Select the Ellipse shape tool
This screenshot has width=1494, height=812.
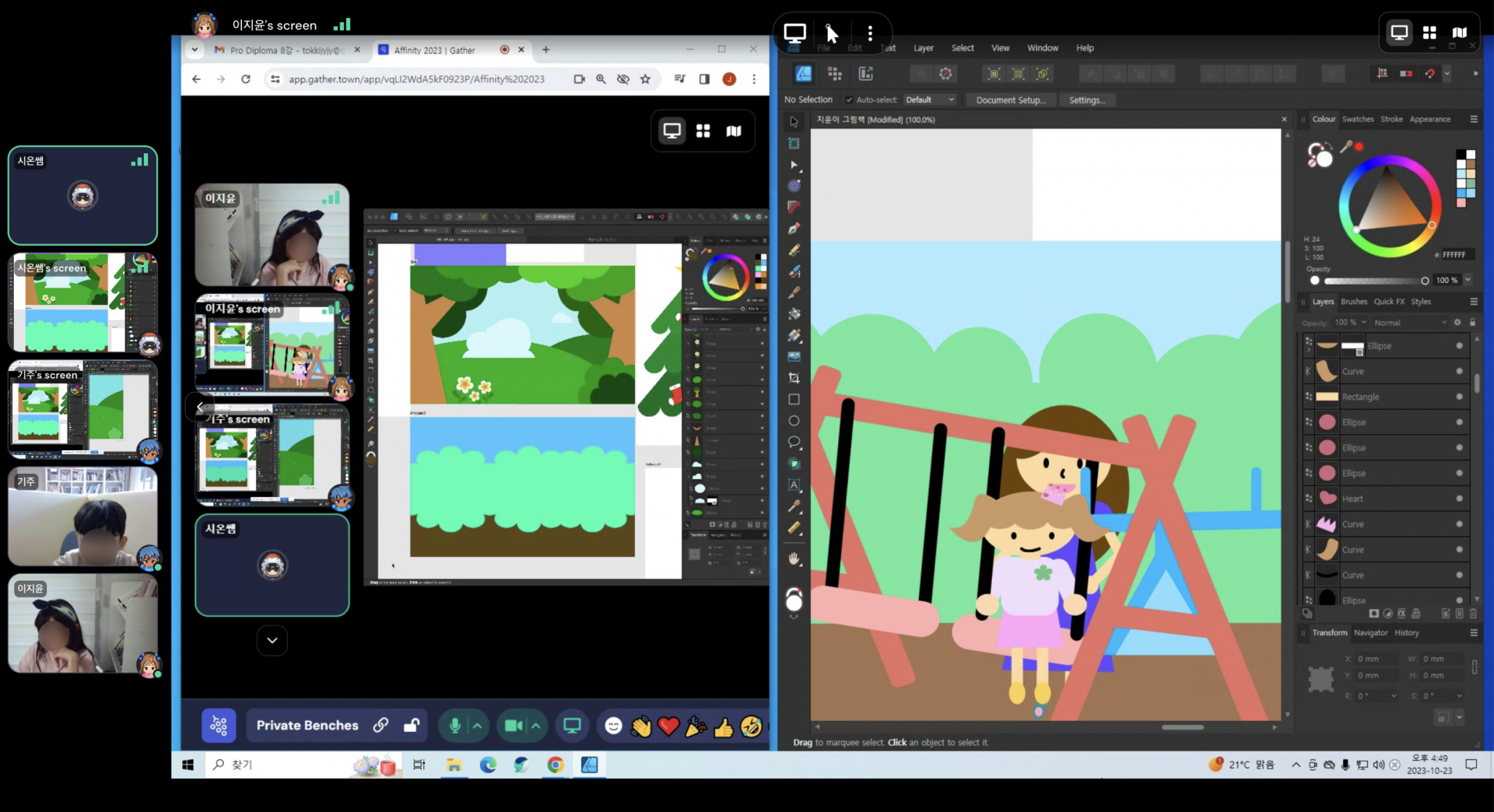[x=794, y=421]
